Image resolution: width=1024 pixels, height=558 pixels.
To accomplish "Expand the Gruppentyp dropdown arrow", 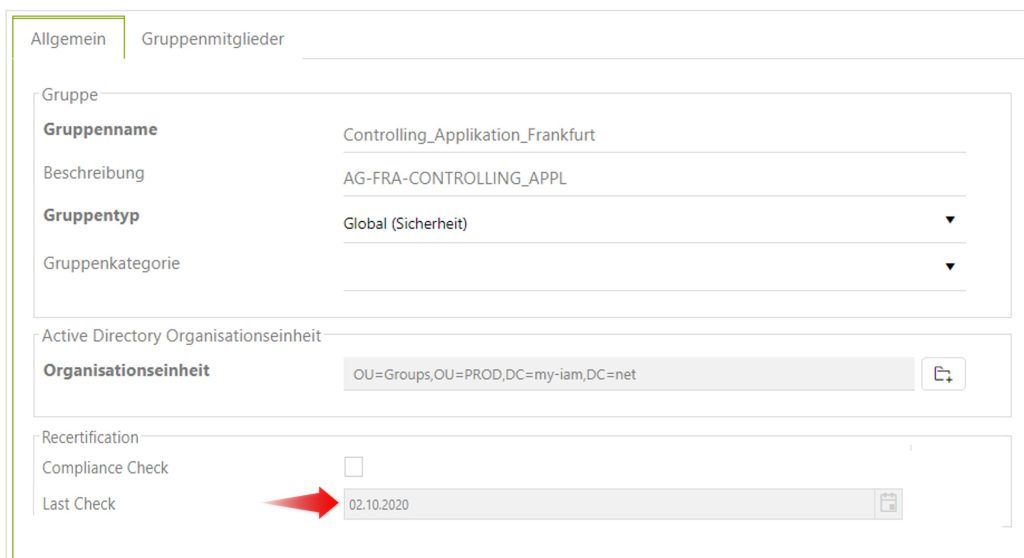I will pyautogui.click(x=950, y=221).
